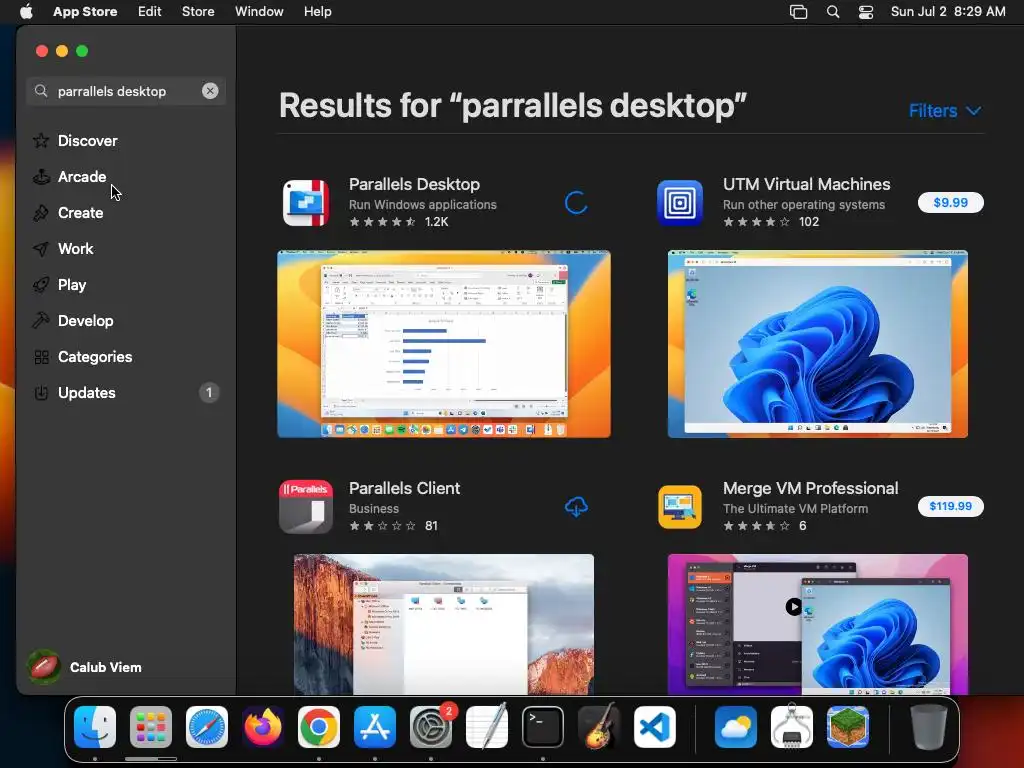Open the cloud weather app in Dock
This screenshot has height=768, width=1024.
coord(736,727)
